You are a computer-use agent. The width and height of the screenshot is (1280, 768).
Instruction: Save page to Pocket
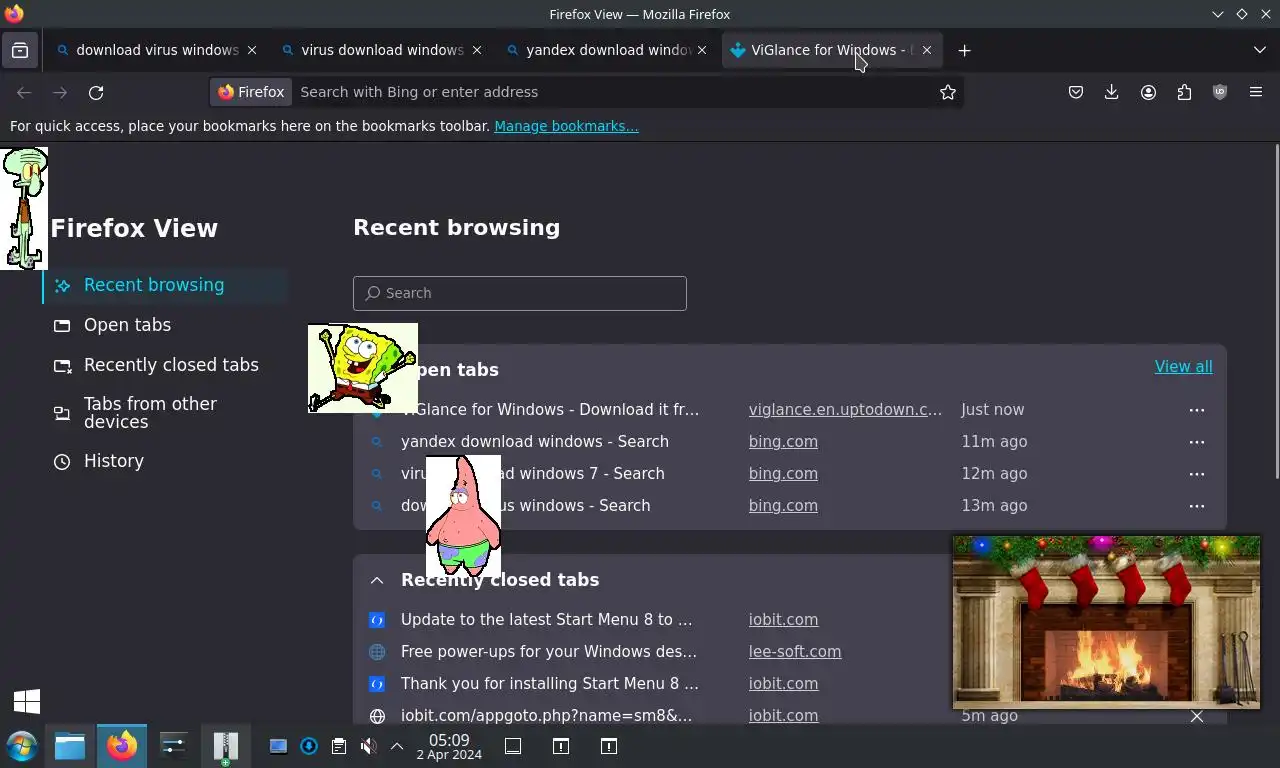[x=1076, y=92]
